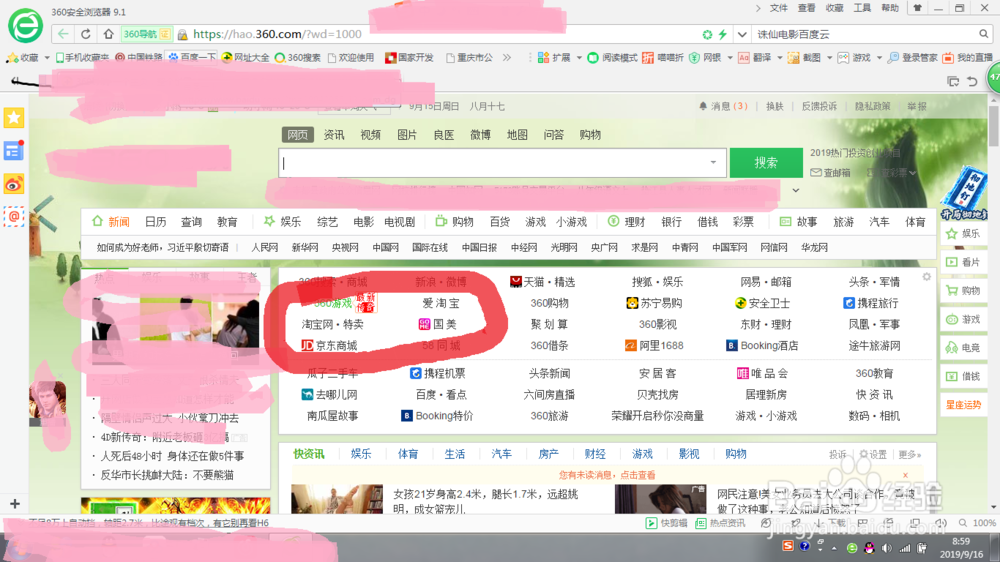1000x562 pixels.
Task: Open 我的直播 toolbar item
Action: point(968,57)
